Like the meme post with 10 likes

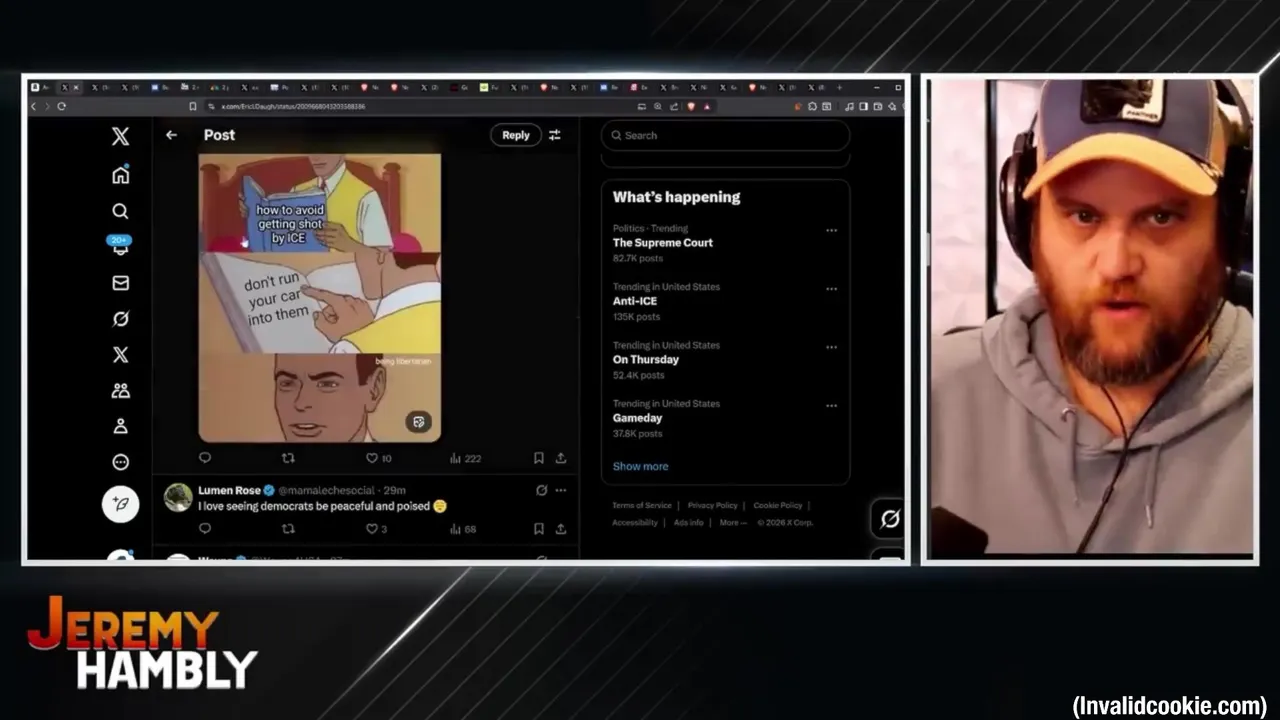(378, 458)
